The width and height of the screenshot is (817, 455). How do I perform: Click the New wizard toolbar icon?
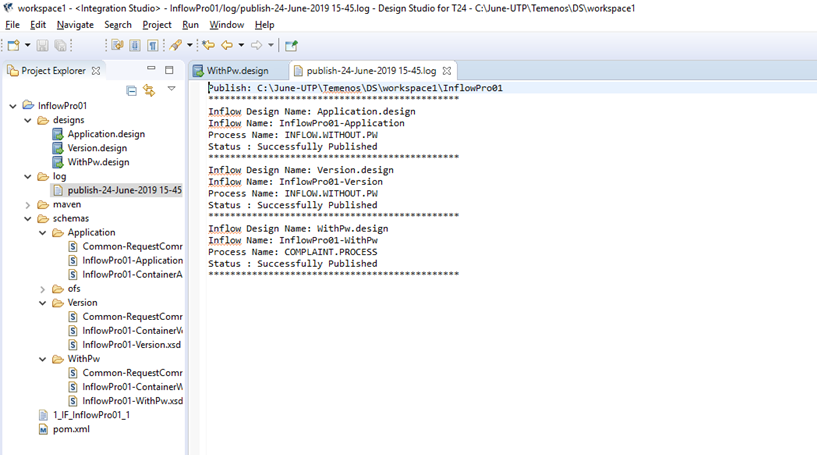coord(13,45)
